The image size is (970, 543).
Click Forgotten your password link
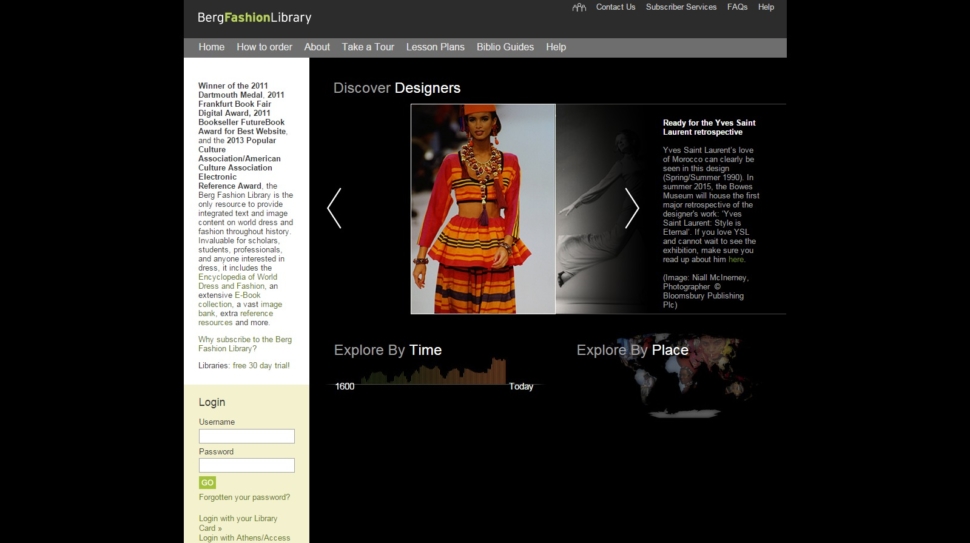pyautogui.click(x=244, y=497)
